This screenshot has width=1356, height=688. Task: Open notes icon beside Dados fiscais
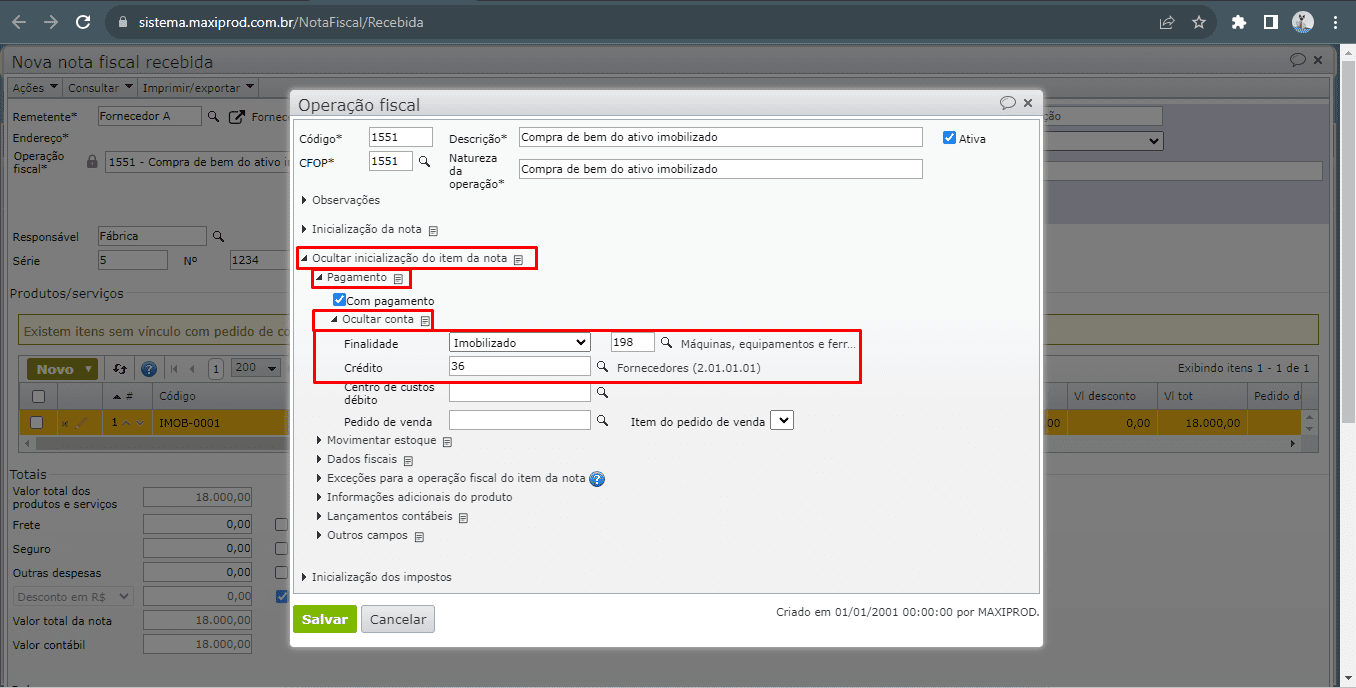408,460
